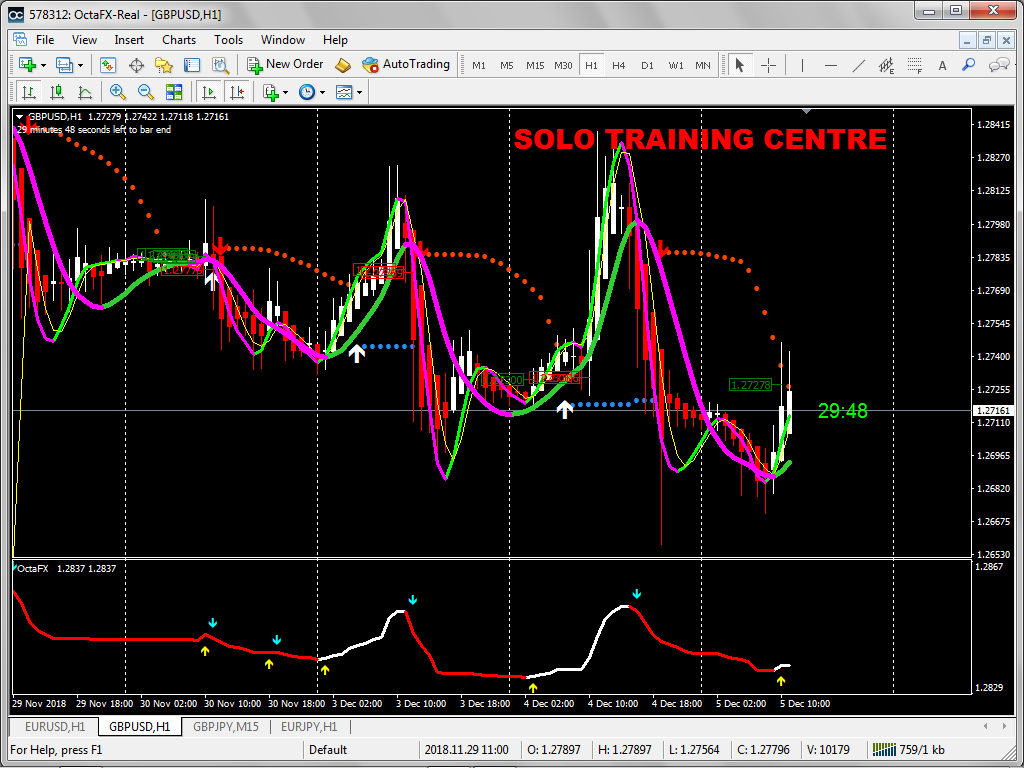1024x768 pixels.
Task: Select the candlestick chart type
Action: click(x=57, y=92)
